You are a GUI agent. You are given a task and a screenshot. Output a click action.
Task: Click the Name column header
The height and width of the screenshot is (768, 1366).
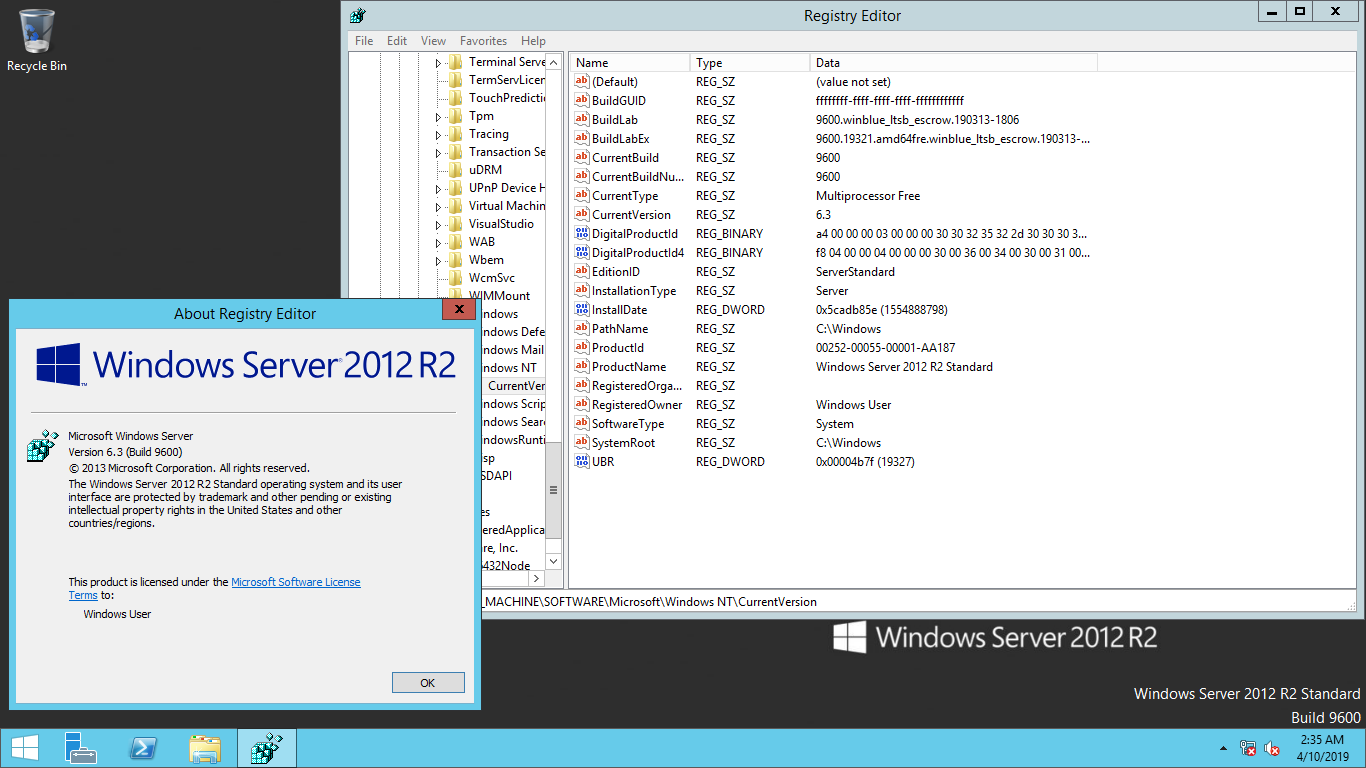tap(629, 63)
